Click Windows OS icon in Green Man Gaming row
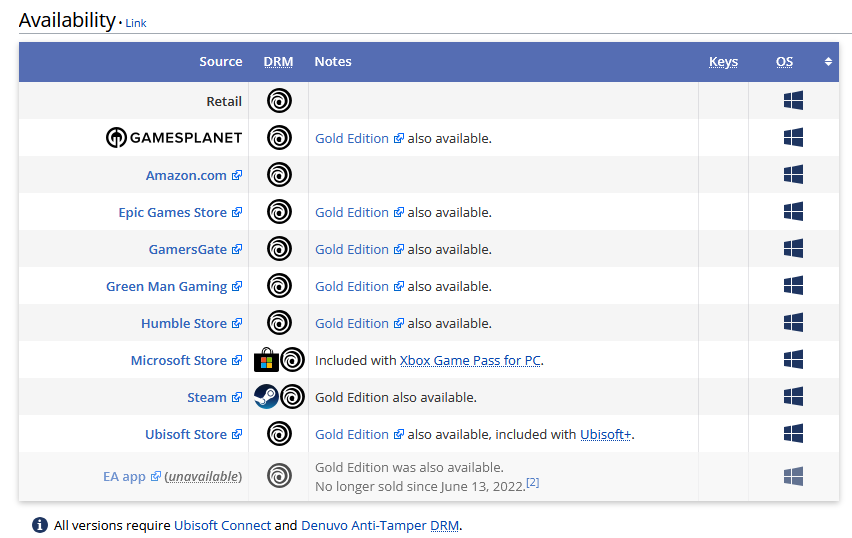The width and height of the screenshot is (852, 538). pos(793,285)
